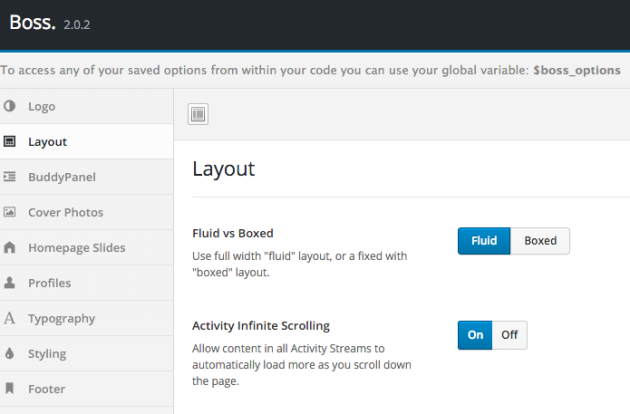Open the Footer settings tab
The width and height of the screenshot is (630, 414).
[x=86, y=389]
